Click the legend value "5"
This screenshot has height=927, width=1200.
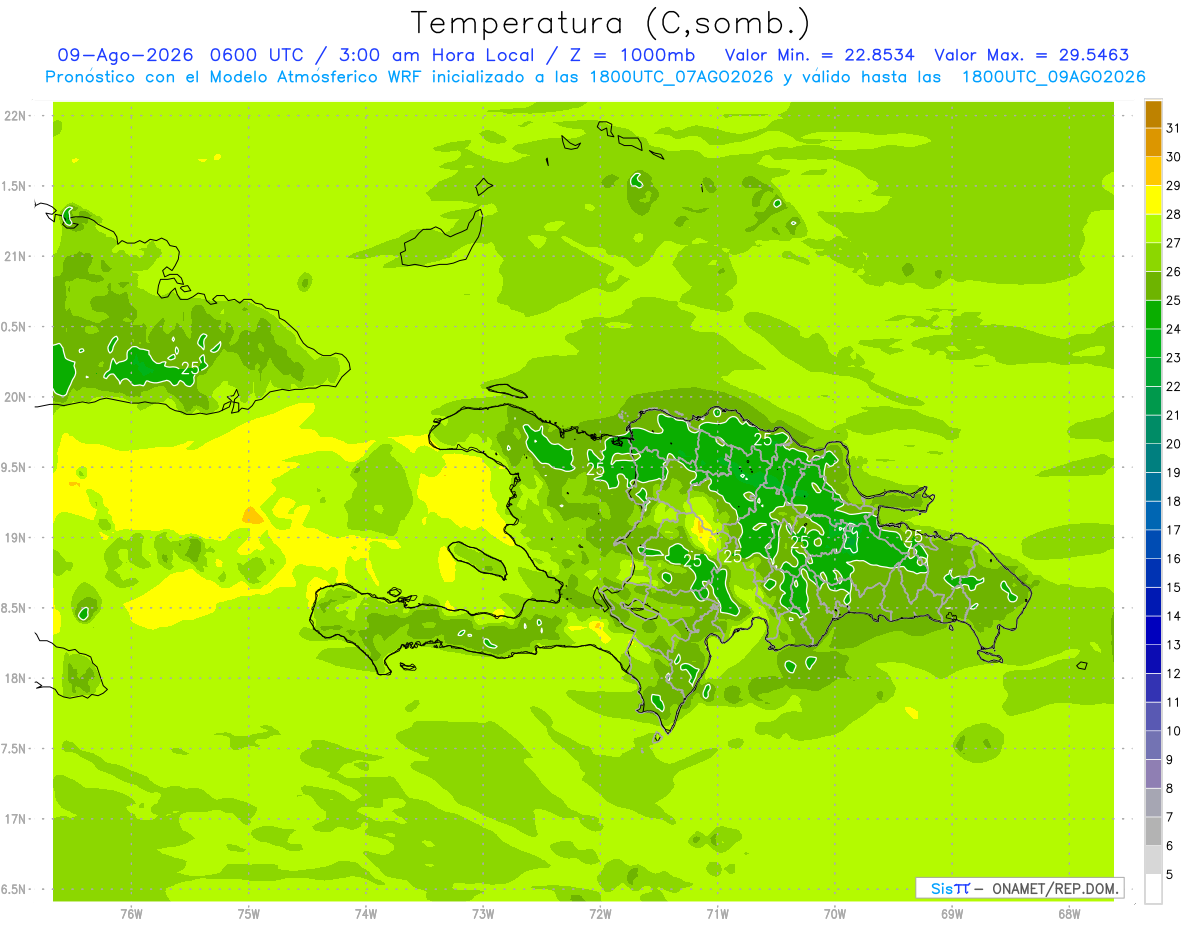[1170, 876]
